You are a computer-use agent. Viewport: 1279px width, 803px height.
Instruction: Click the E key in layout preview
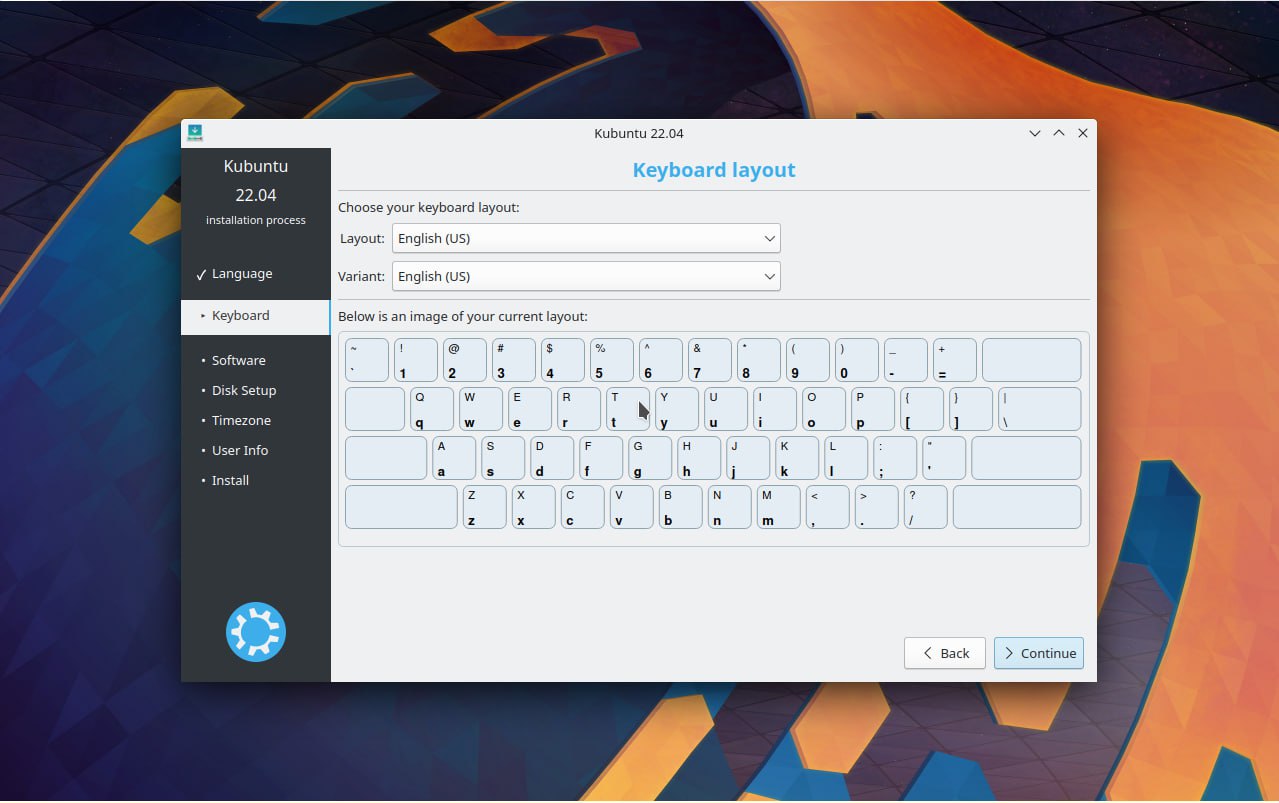pyautogui.click(x=530, y=409)
